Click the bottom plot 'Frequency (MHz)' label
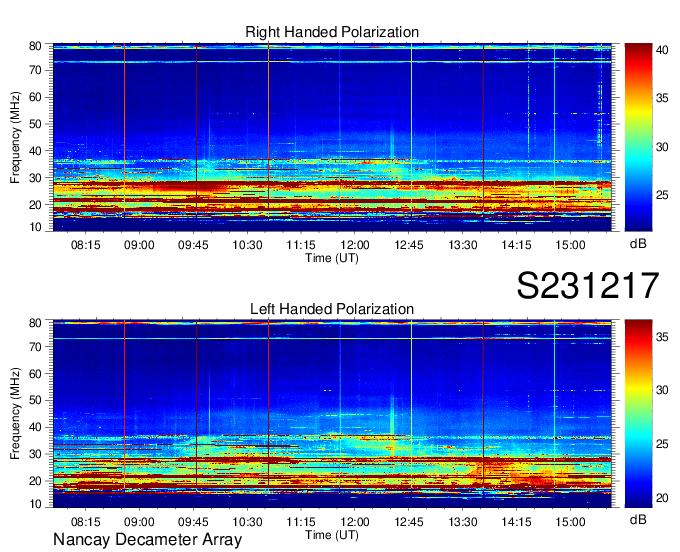The height and width of the screenshot is (552, 680). [x=15, y=414]
